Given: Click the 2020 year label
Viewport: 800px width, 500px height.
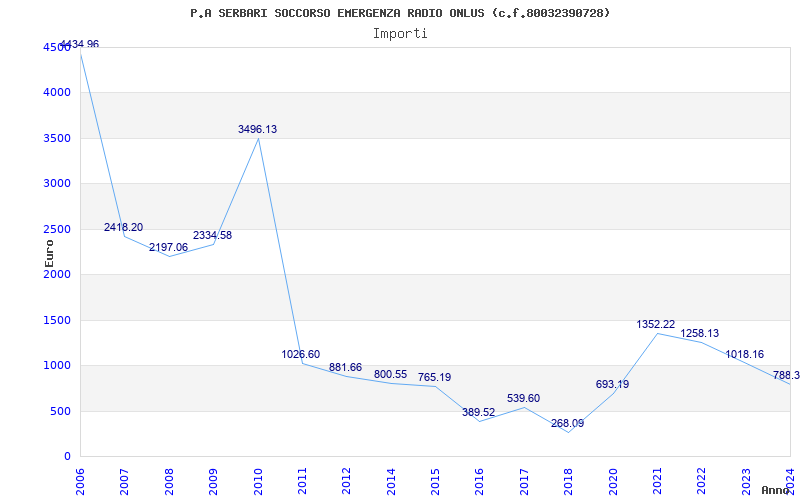Looking at the screenshot, I should [x=613, y=481].
